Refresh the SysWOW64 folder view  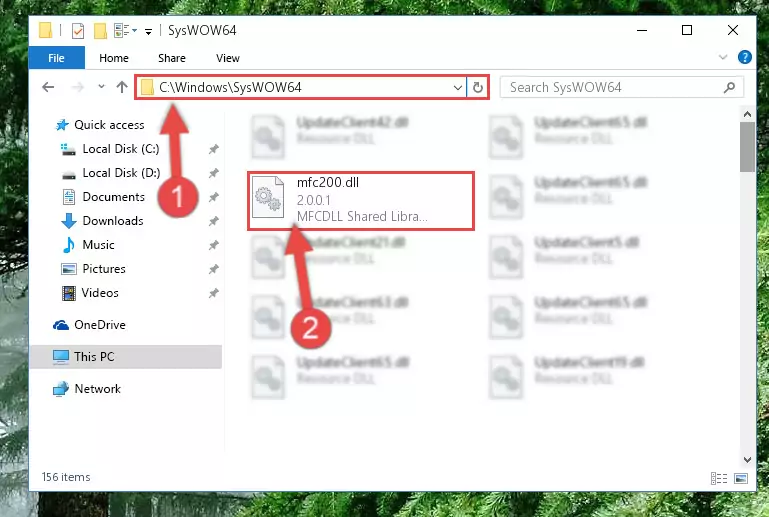pyautogui.click(x=478, y=88)
